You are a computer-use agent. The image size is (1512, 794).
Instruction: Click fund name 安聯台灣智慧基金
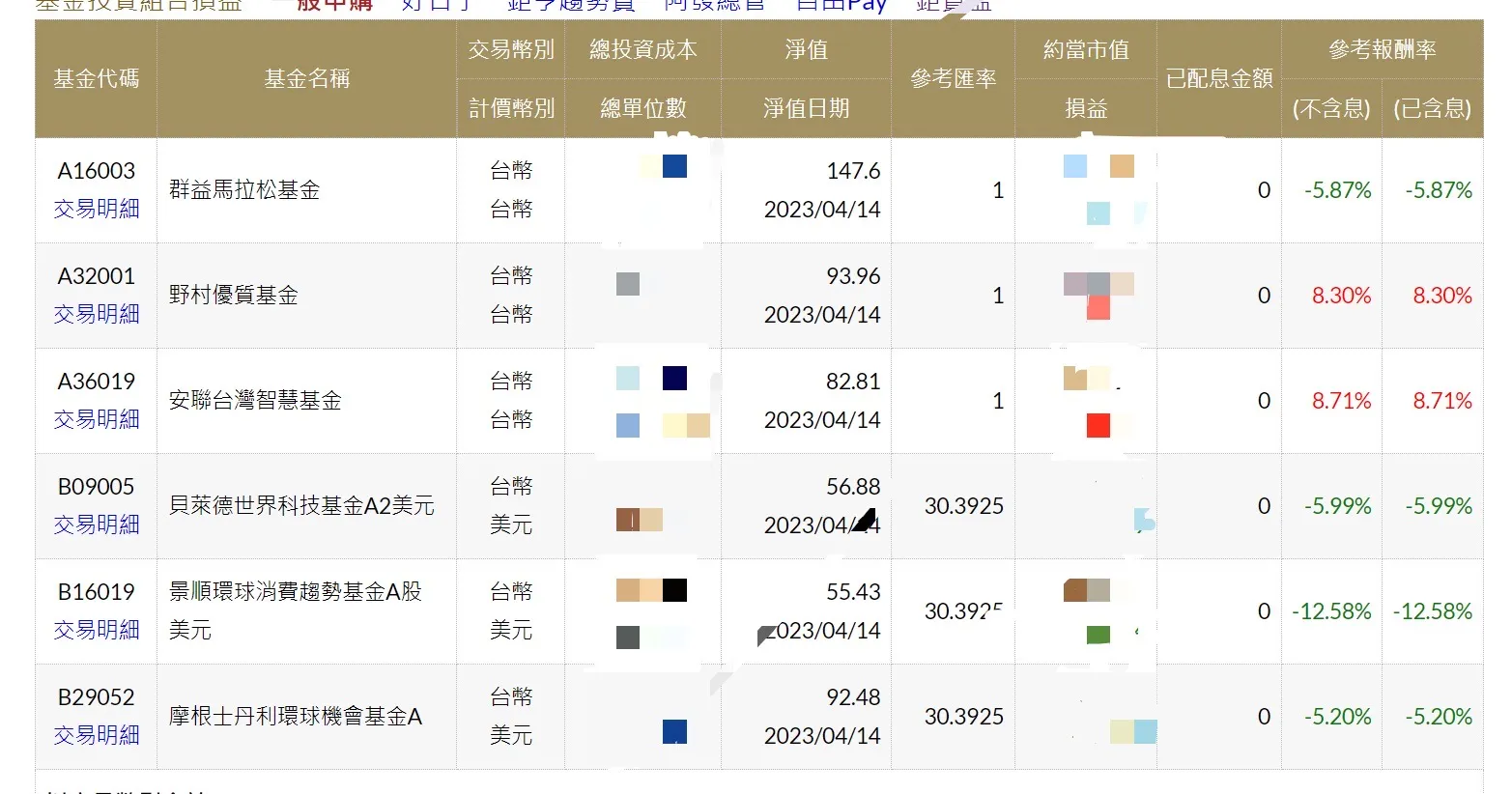[x=255, y=400]
